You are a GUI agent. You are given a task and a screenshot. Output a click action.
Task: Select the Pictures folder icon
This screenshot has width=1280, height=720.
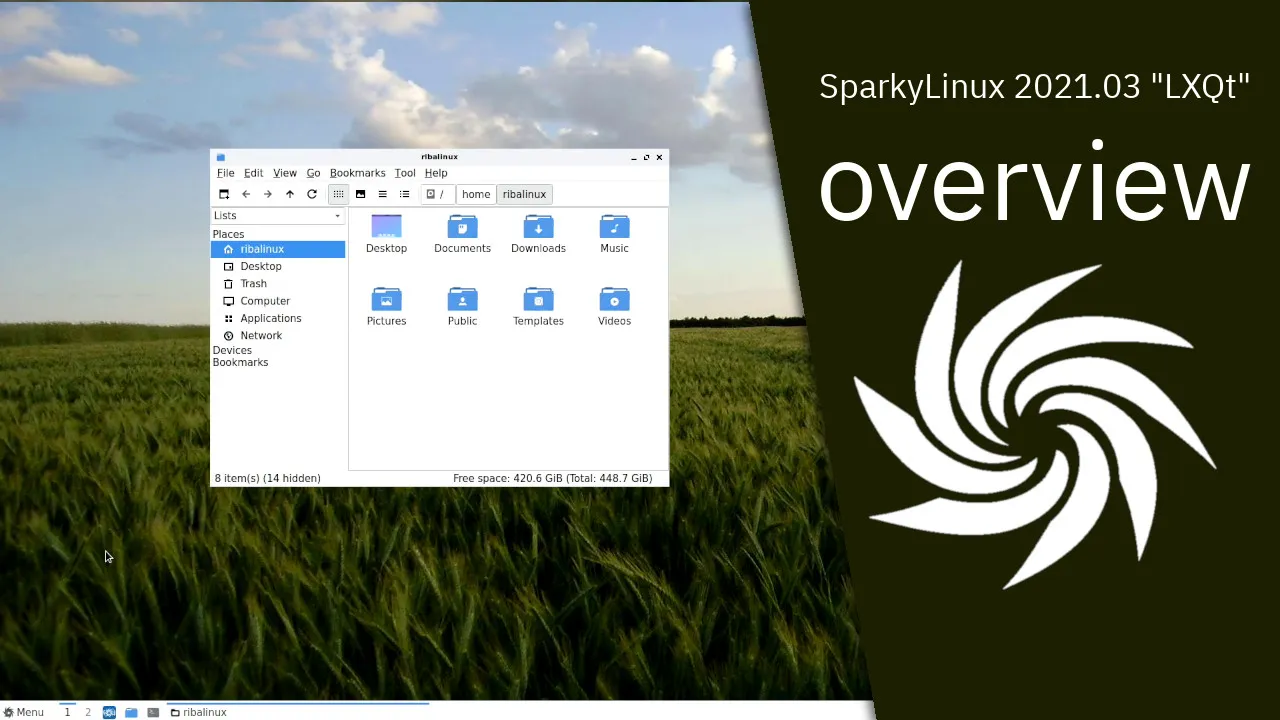386,307
